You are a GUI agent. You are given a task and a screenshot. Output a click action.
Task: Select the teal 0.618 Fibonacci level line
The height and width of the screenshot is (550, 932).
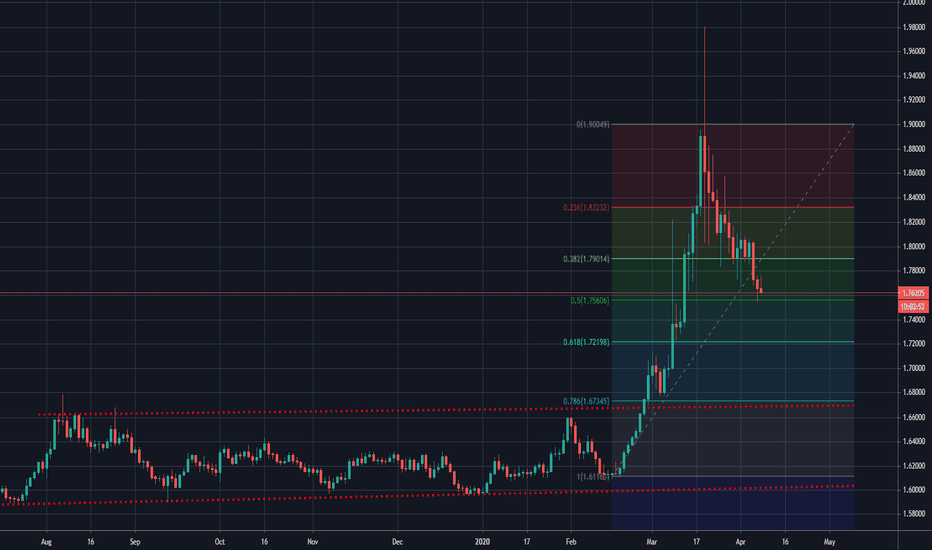[x=733, y=342]
